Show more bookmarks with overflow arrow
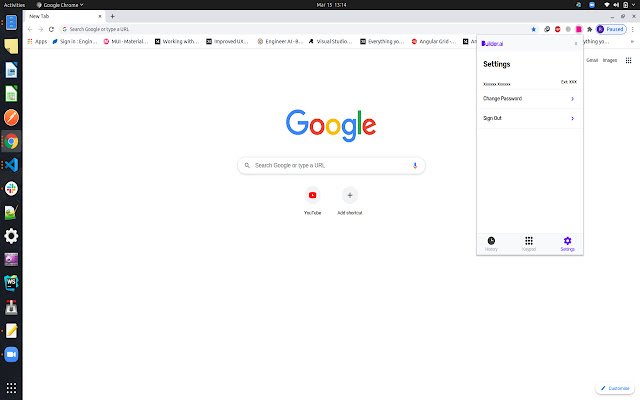Viewport: 640px width, 400px height. pyautogui.click(x=632, y=41)
